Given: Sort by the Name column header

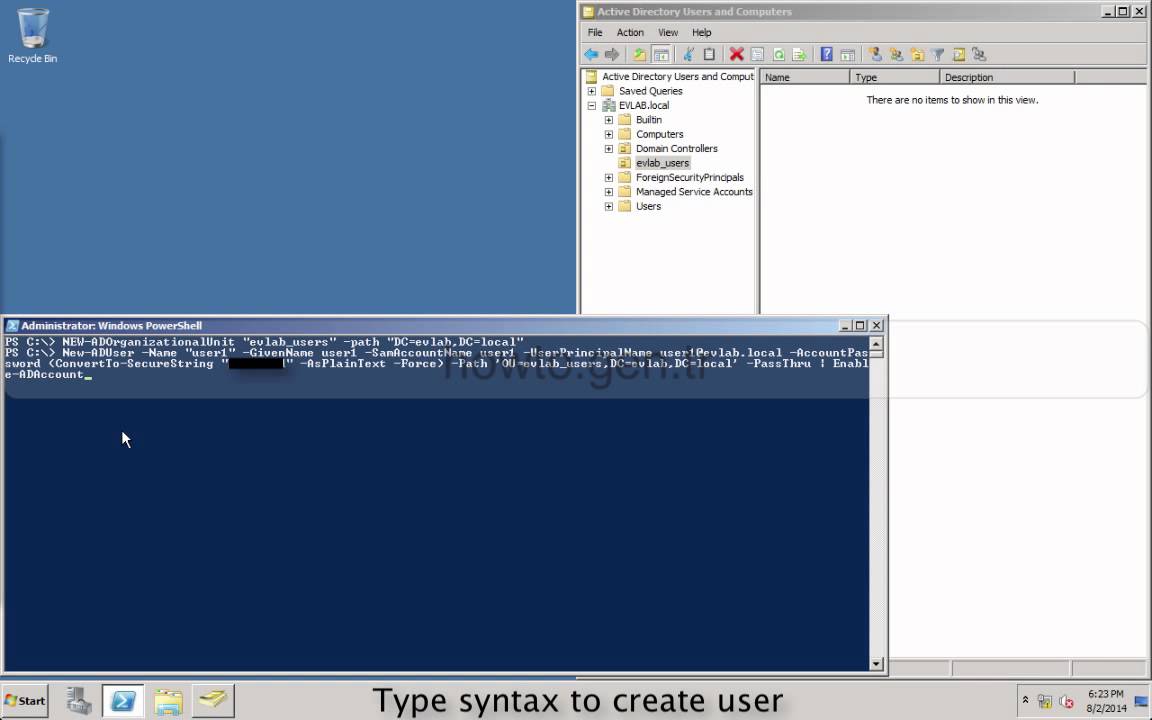Looking at the screenshot, I should pyautogui.click(x=804, y=77).
